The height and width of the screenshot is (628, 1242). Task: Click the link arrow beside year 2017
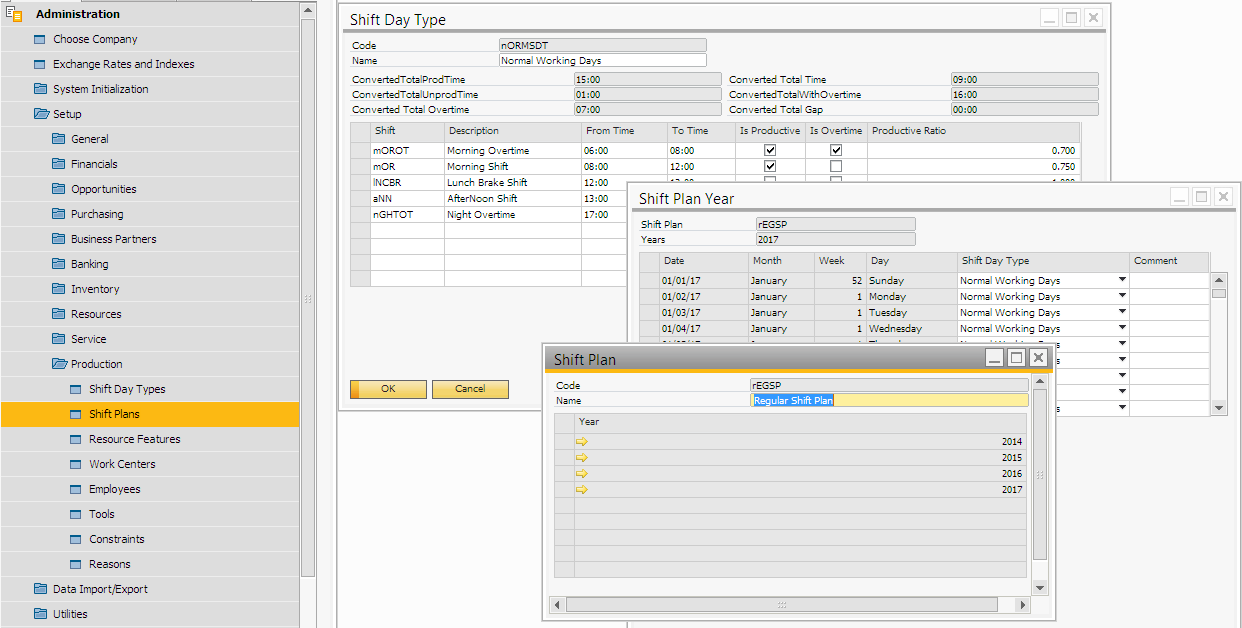click(x=582, y=489)
